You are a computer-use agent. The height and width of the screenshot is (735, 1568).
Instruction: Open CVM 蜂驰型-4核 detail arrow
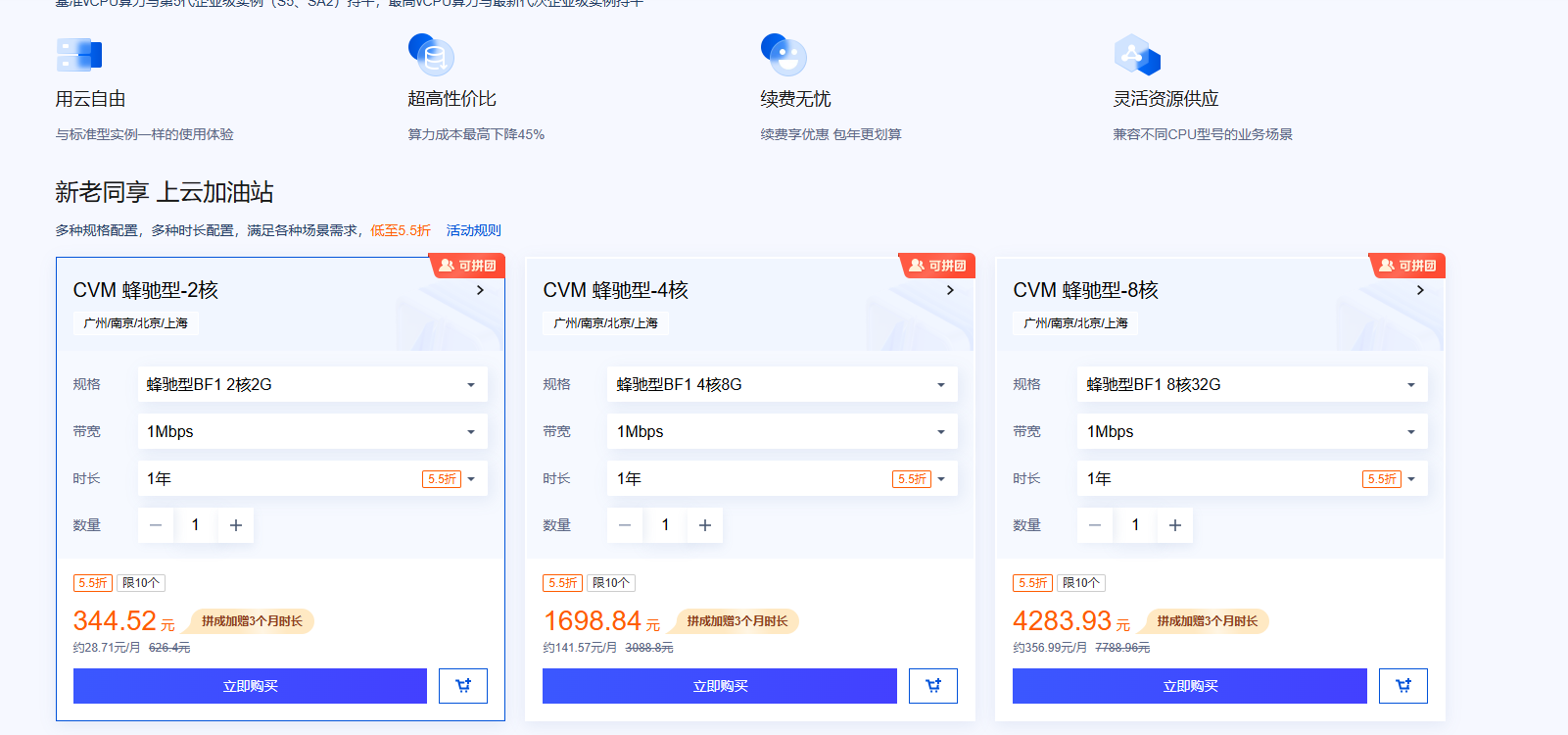[950, 290]
